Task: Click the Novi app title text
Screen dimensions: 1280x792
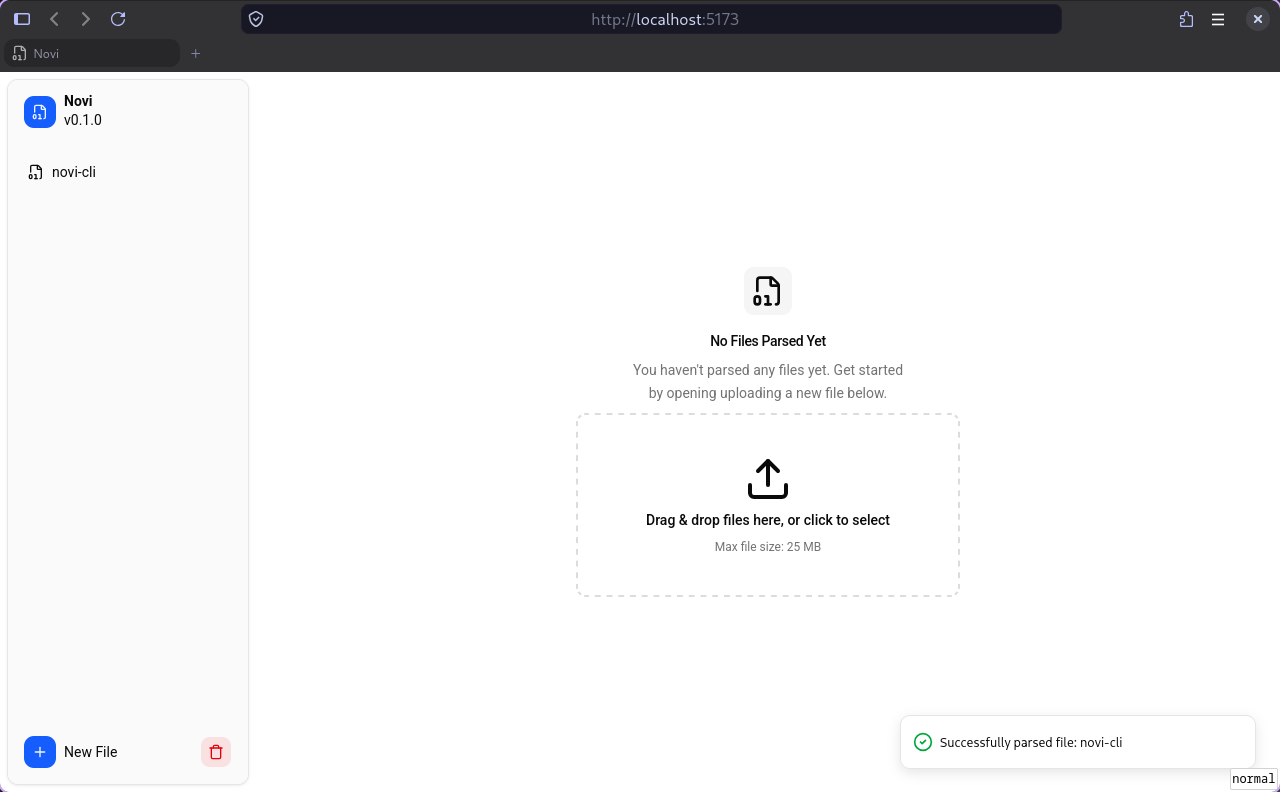Action: [78, 101]
